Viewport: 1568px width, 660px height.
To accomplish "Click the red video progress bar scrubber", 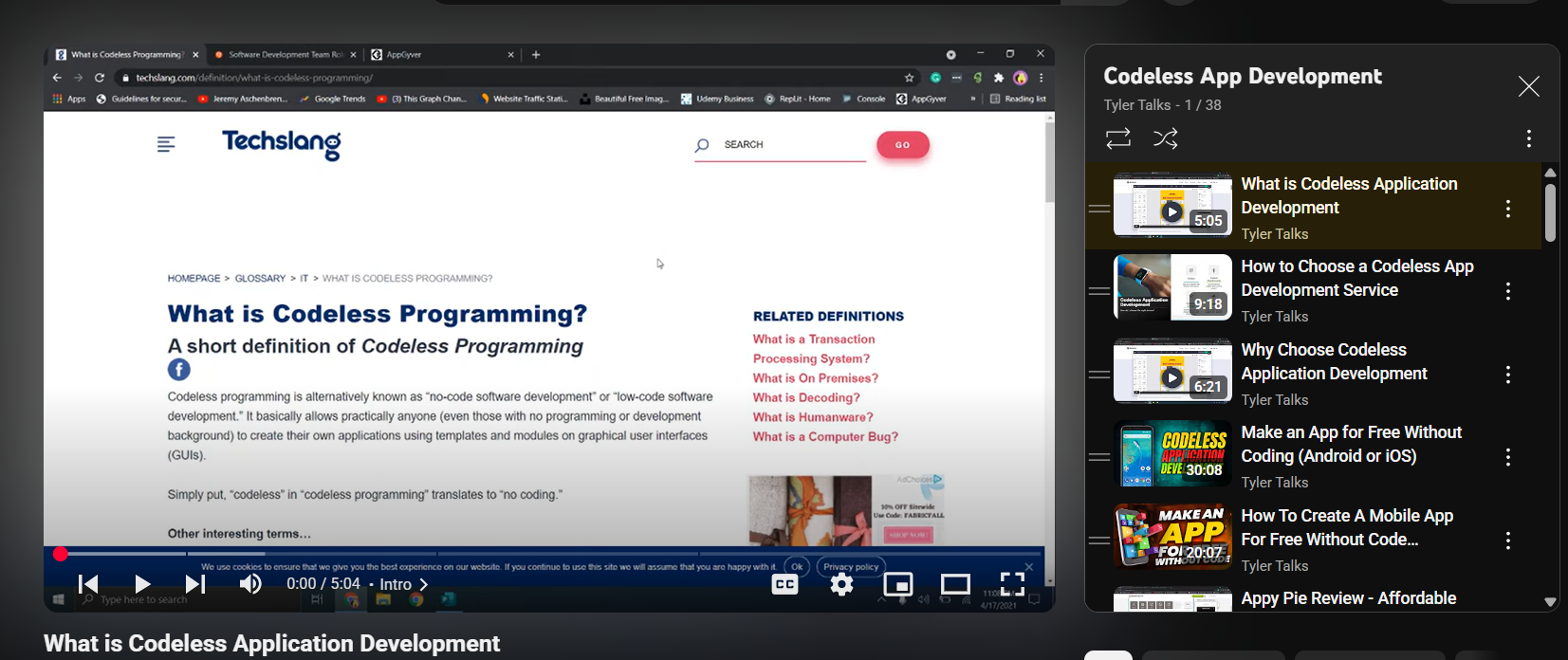I will click(61, 554).
